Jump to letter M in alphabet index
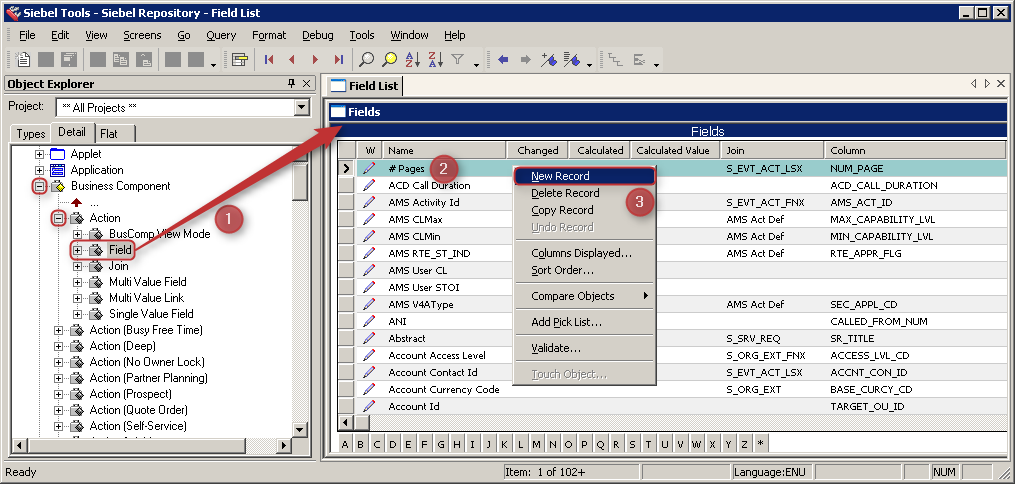Screen dimensions: 1015x484 537,444
